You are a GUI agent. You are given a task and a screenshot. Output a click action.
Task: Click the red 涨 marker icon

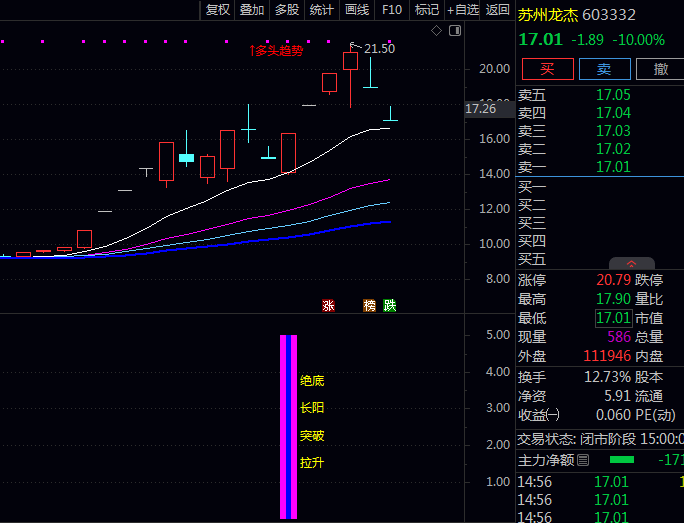[x=328, y=305]
